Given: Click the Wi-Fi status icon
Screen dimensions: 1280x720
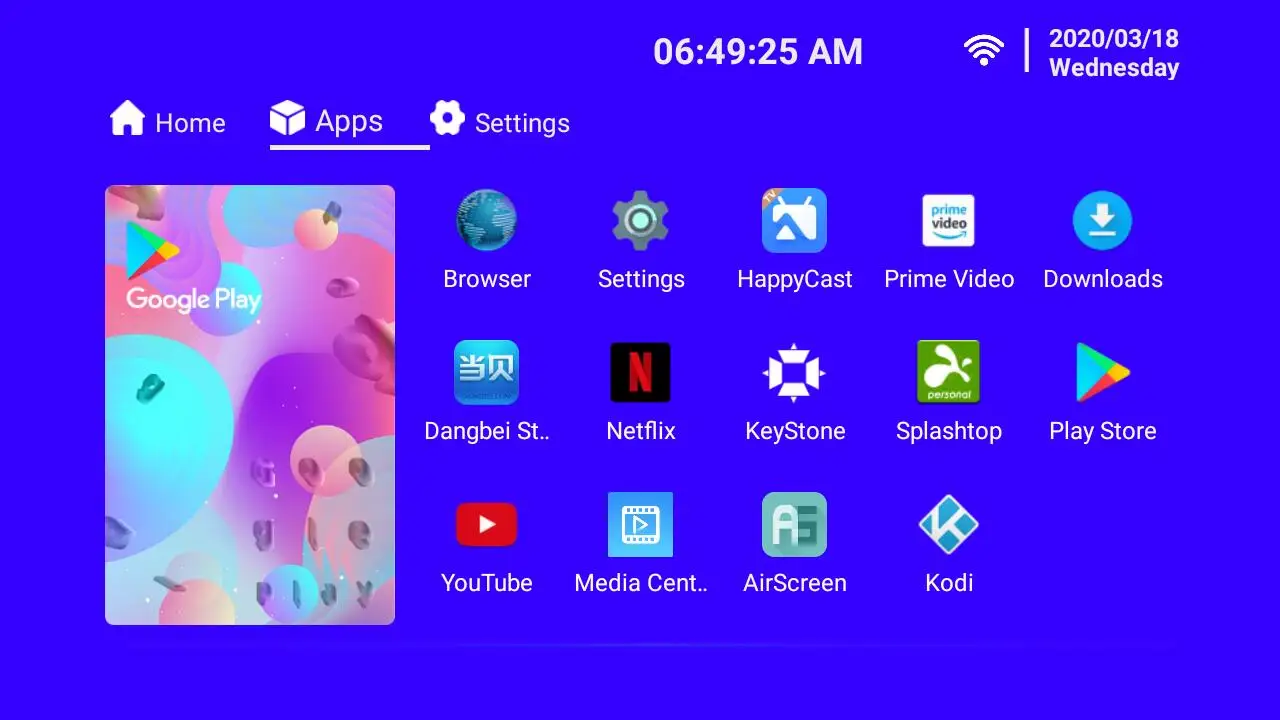Looking at the screenshot, I should click(984, 50).
